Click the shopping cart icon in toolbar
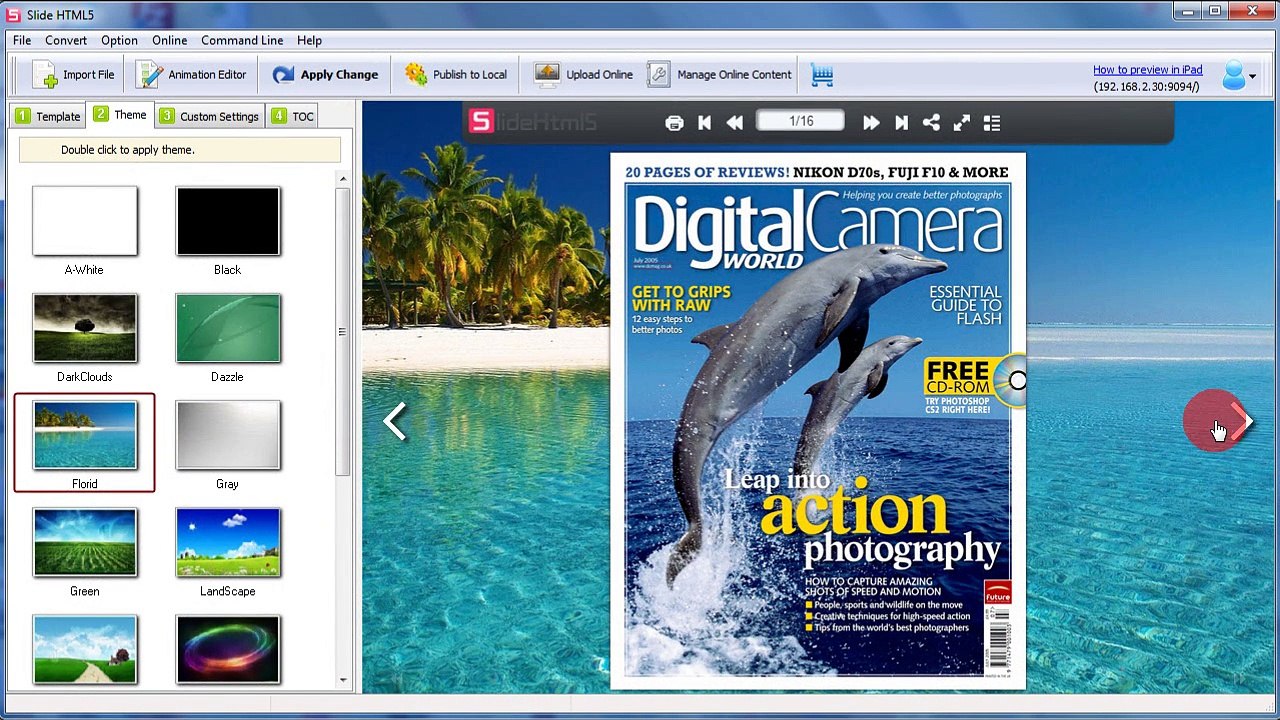The width and height of the screenshot is (1280, 720). [822, 75]
